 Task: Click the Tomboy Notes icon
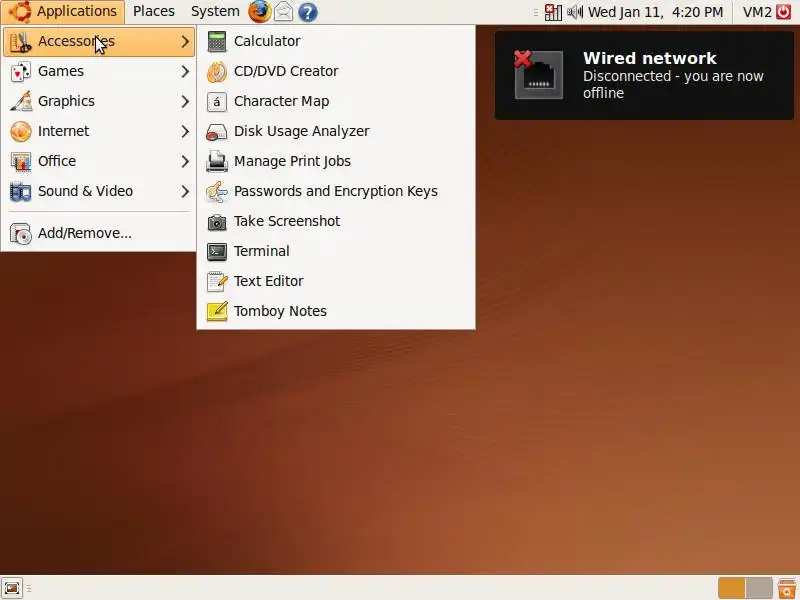coord(217,311)
